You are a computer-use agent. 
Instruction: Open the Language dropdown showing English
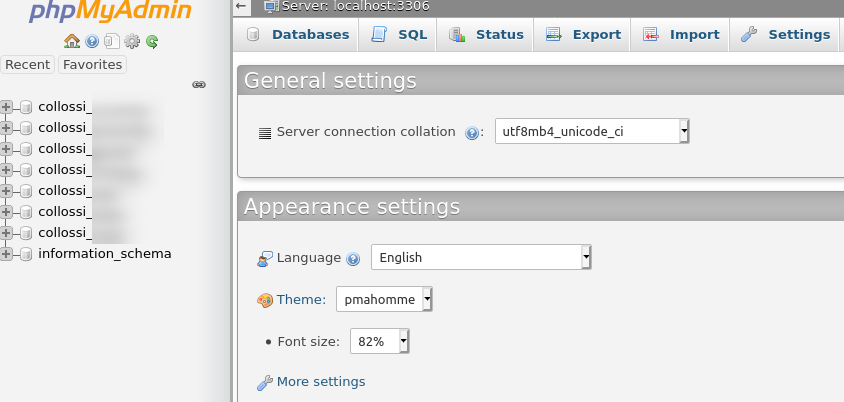point(481,257)
